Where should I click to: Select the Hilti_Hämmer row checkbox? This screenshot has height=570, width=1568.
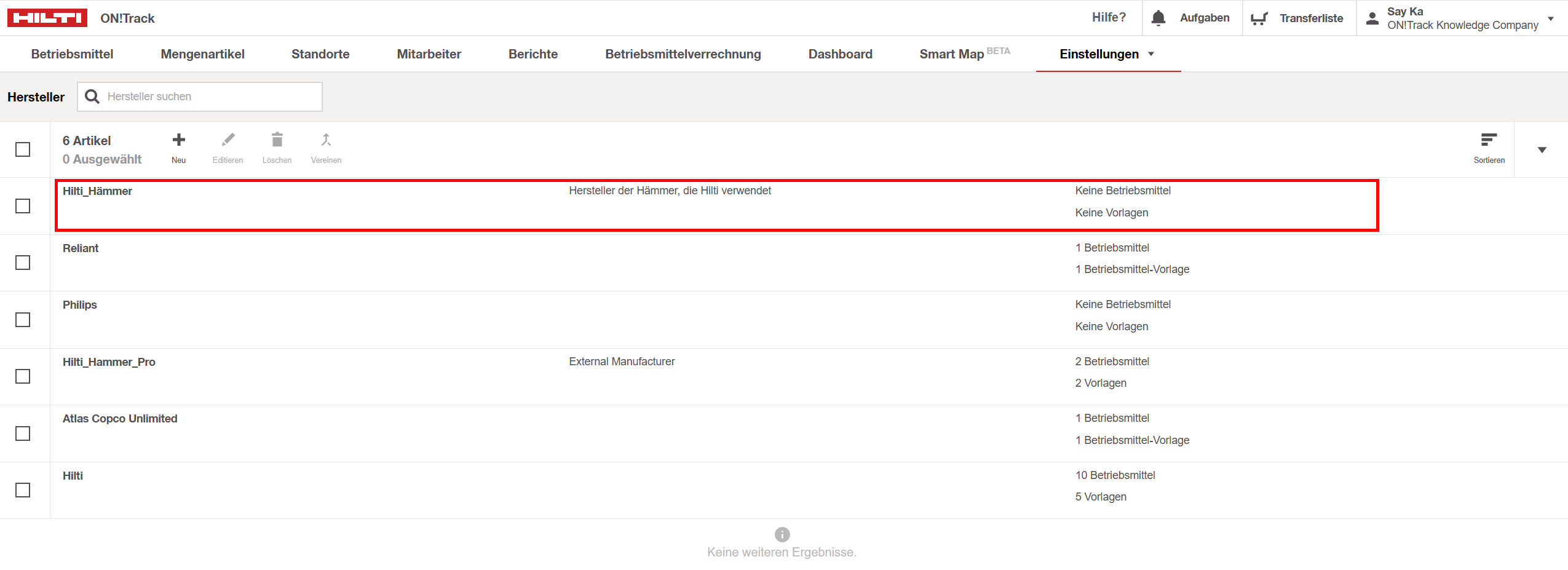[23, 206]
